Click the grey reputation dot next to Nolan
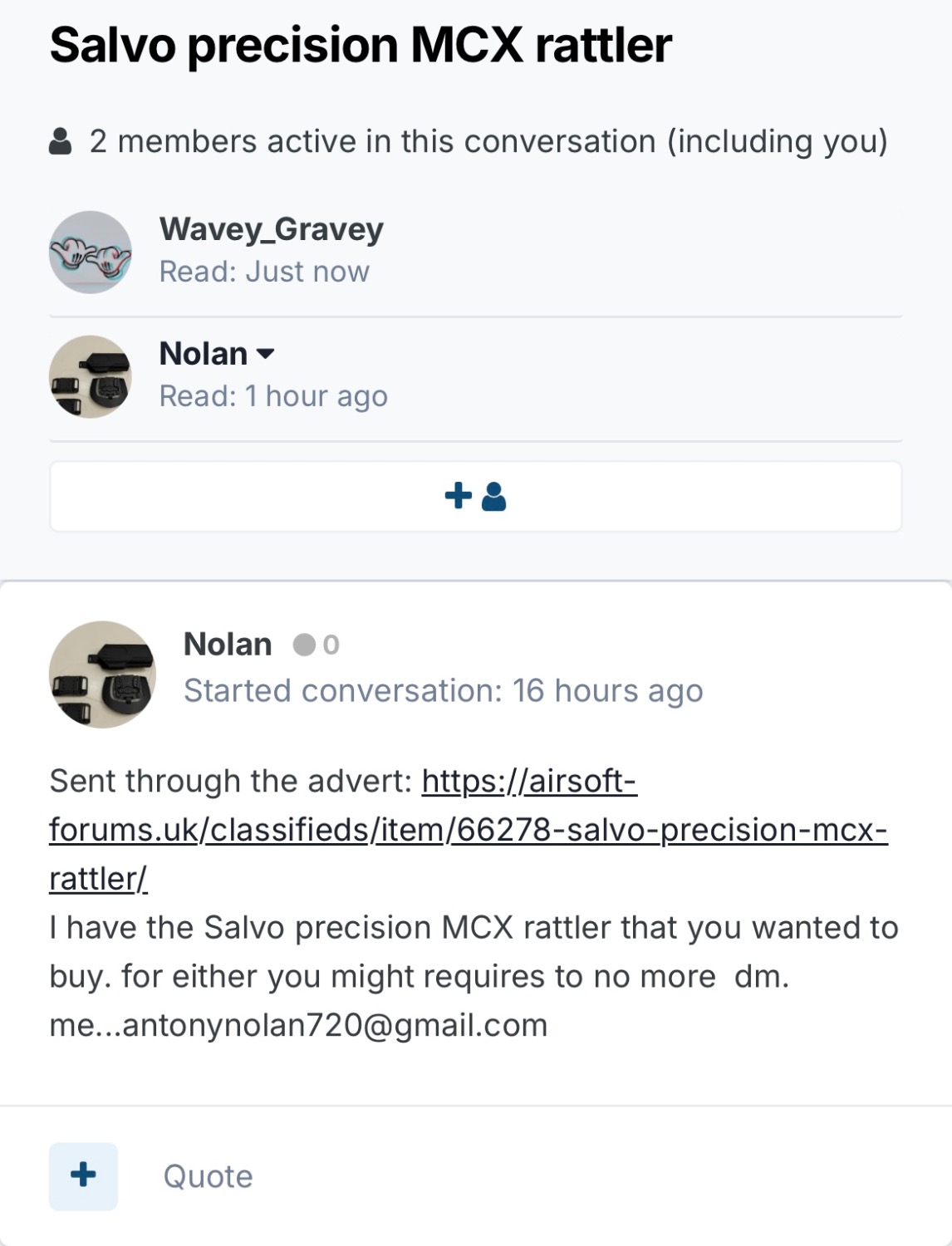This screenshot has width=952, height=1246. click(x=305, y=645)
